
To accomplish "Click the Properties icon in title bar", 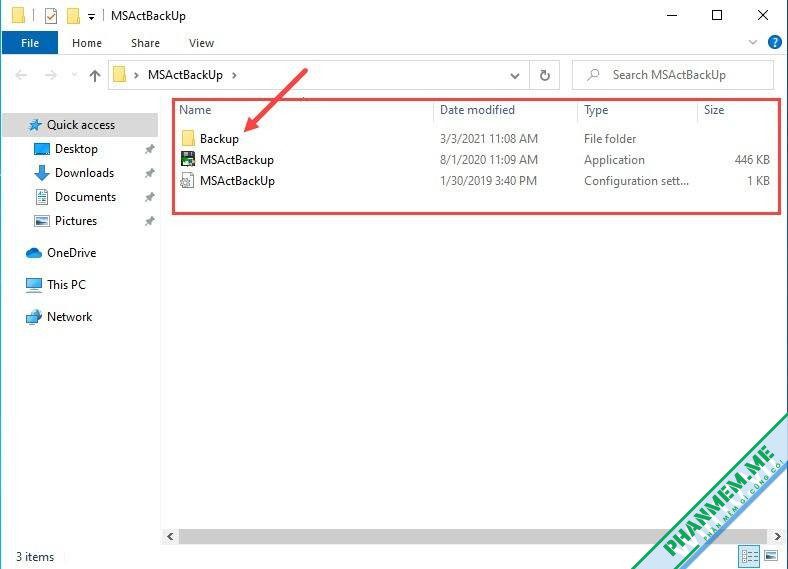I will (51, 16).
